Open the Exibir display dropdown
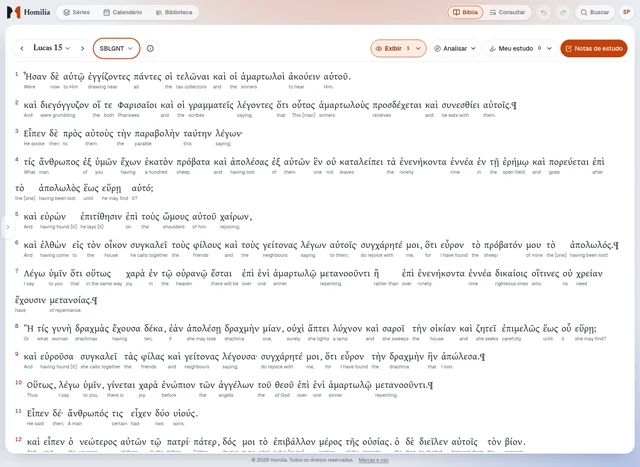The width and height of the screenshot is (640, 467). pos(398,48)
